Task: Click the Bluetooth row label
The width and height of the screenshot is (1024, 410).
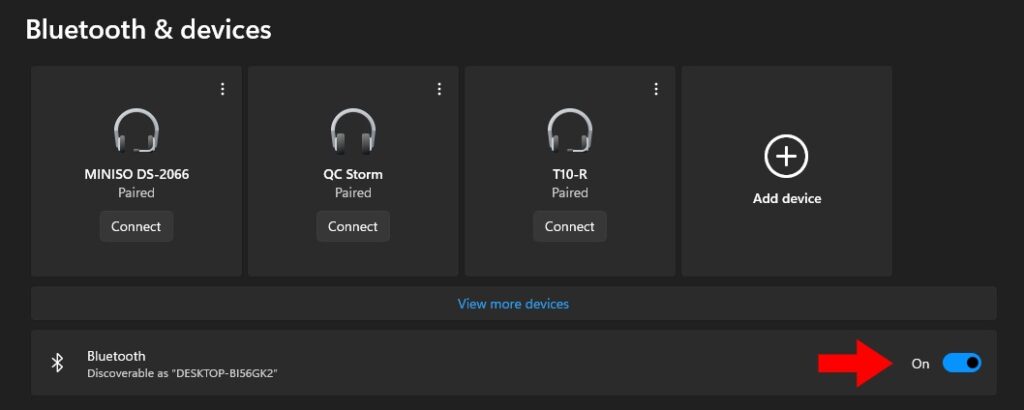Action: [x=116, y=355]
